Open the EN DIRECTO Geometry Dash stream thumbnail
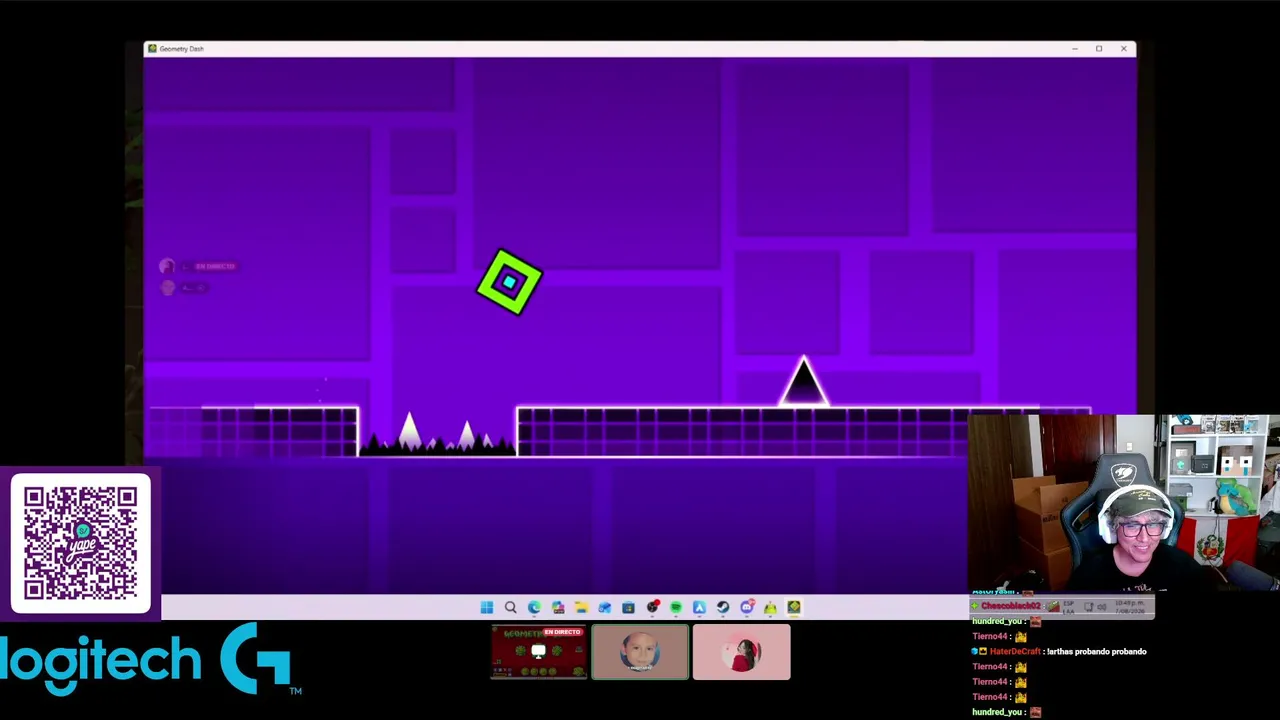The height and width of the screenshot is (720, 1280). point(539,652)
